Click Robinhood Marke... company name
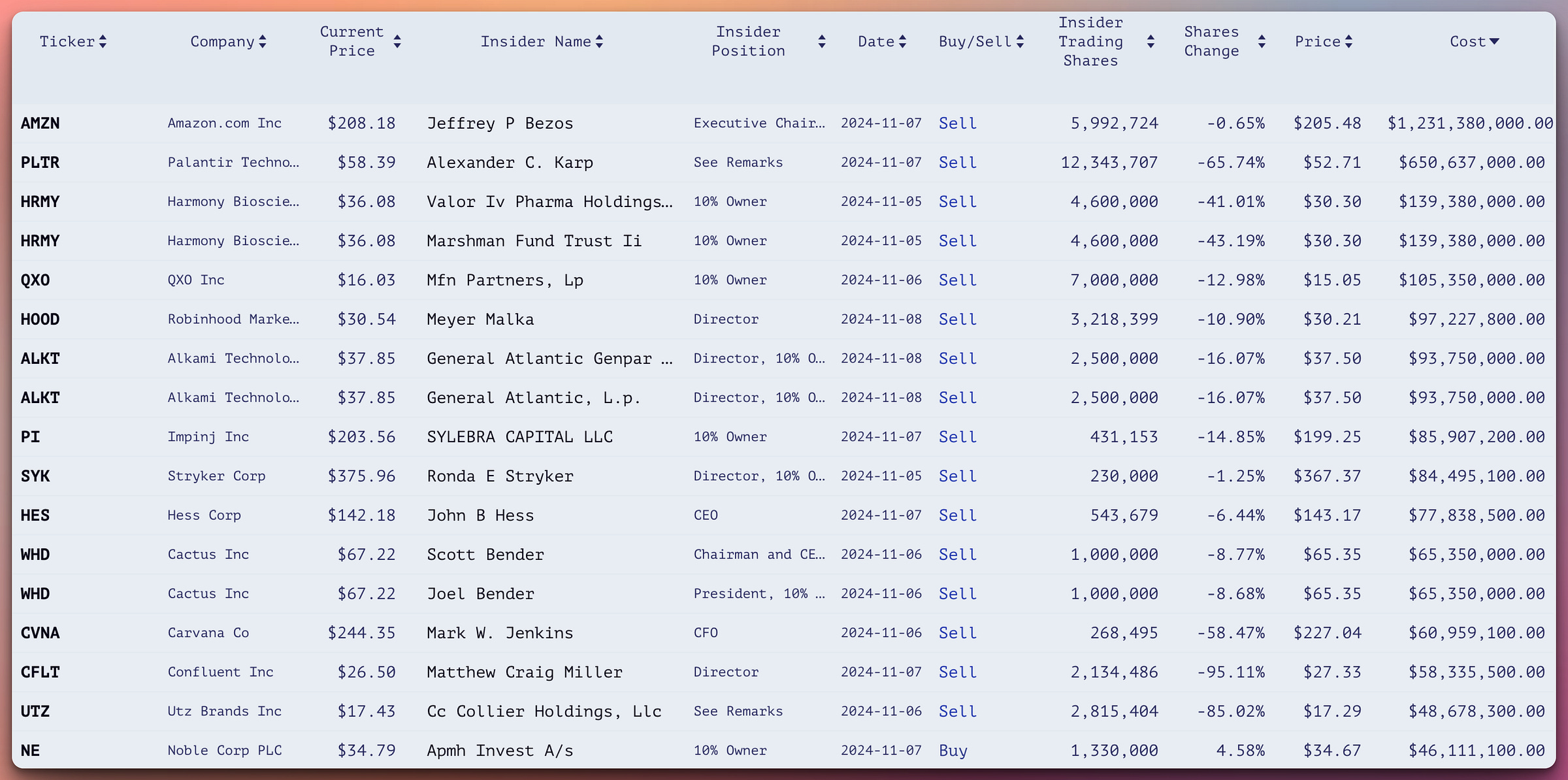The height and width of the screenshot is (780, 1568). [233, 319]
